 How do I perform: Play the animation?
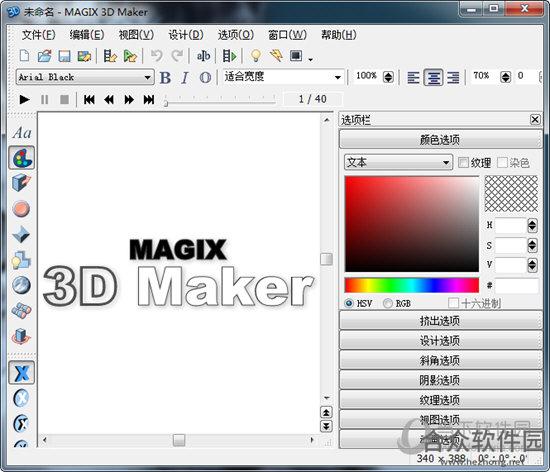24,100
